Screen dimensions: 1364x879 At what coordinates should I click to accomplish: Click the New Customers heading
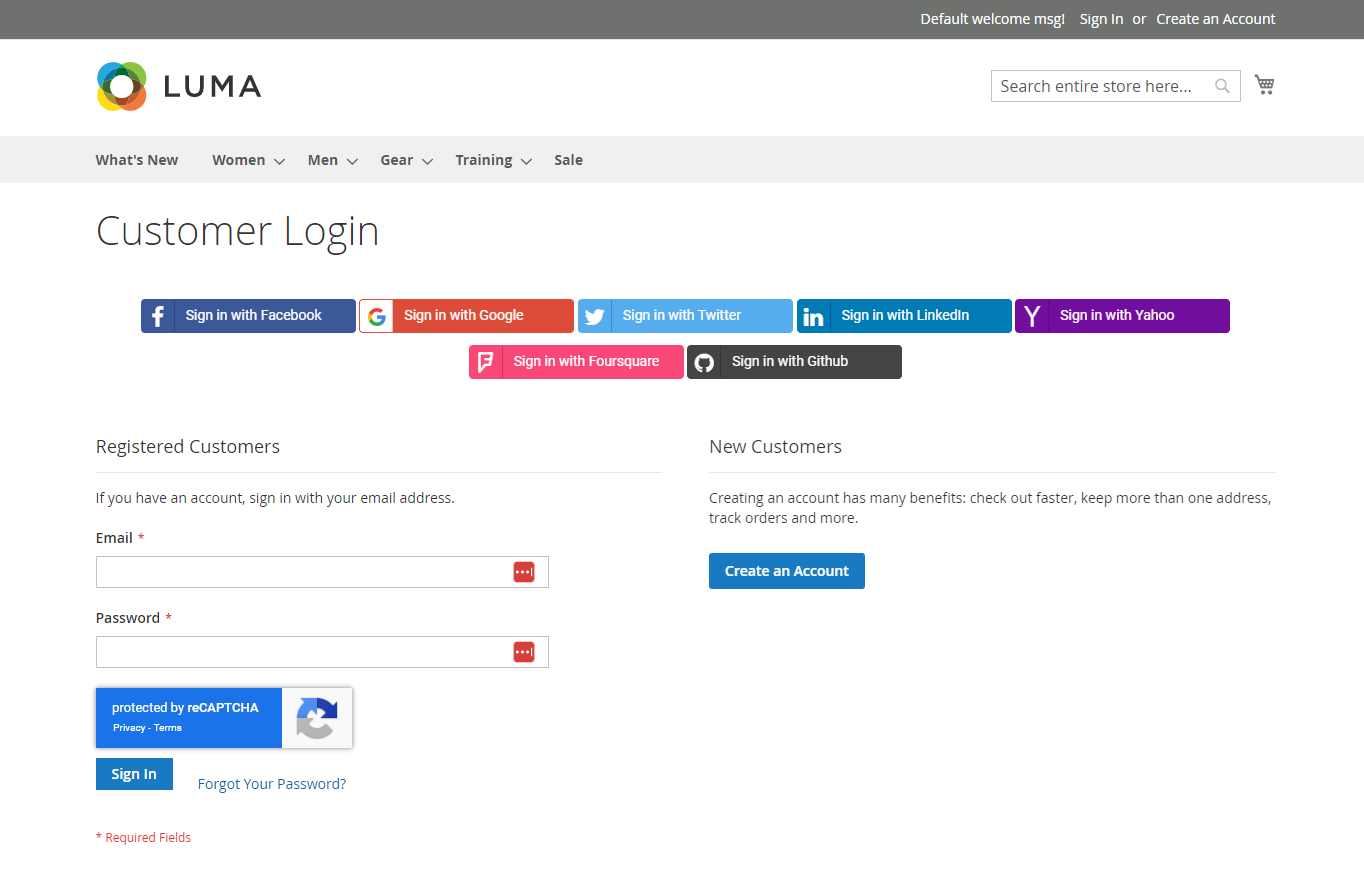tap(776, 447)
